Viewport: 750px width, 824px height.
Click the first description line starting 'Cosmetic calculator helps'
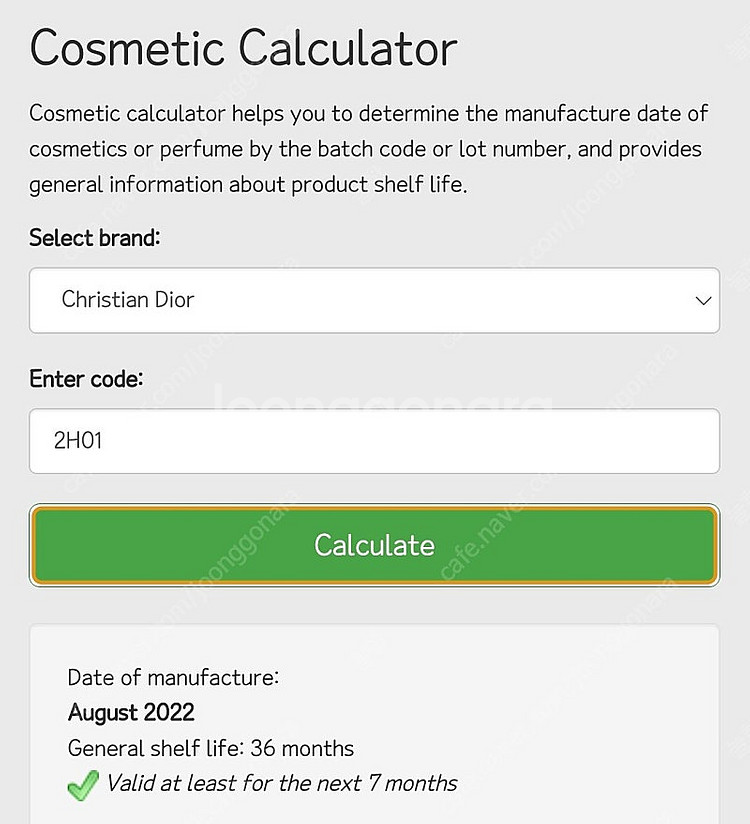[368, 114]
